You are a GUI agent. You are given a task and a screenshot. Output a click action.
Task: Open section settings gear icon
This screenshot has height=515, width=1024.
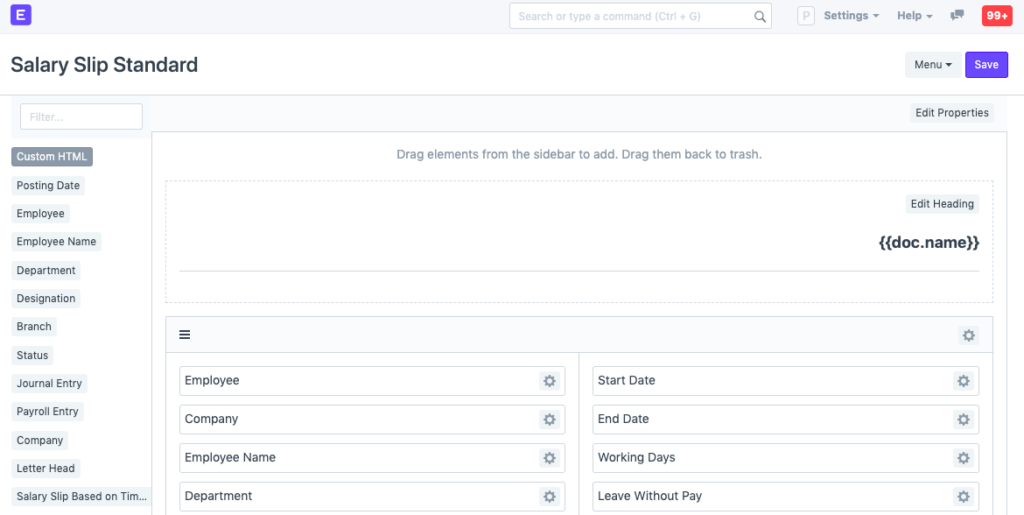point(968,336)
